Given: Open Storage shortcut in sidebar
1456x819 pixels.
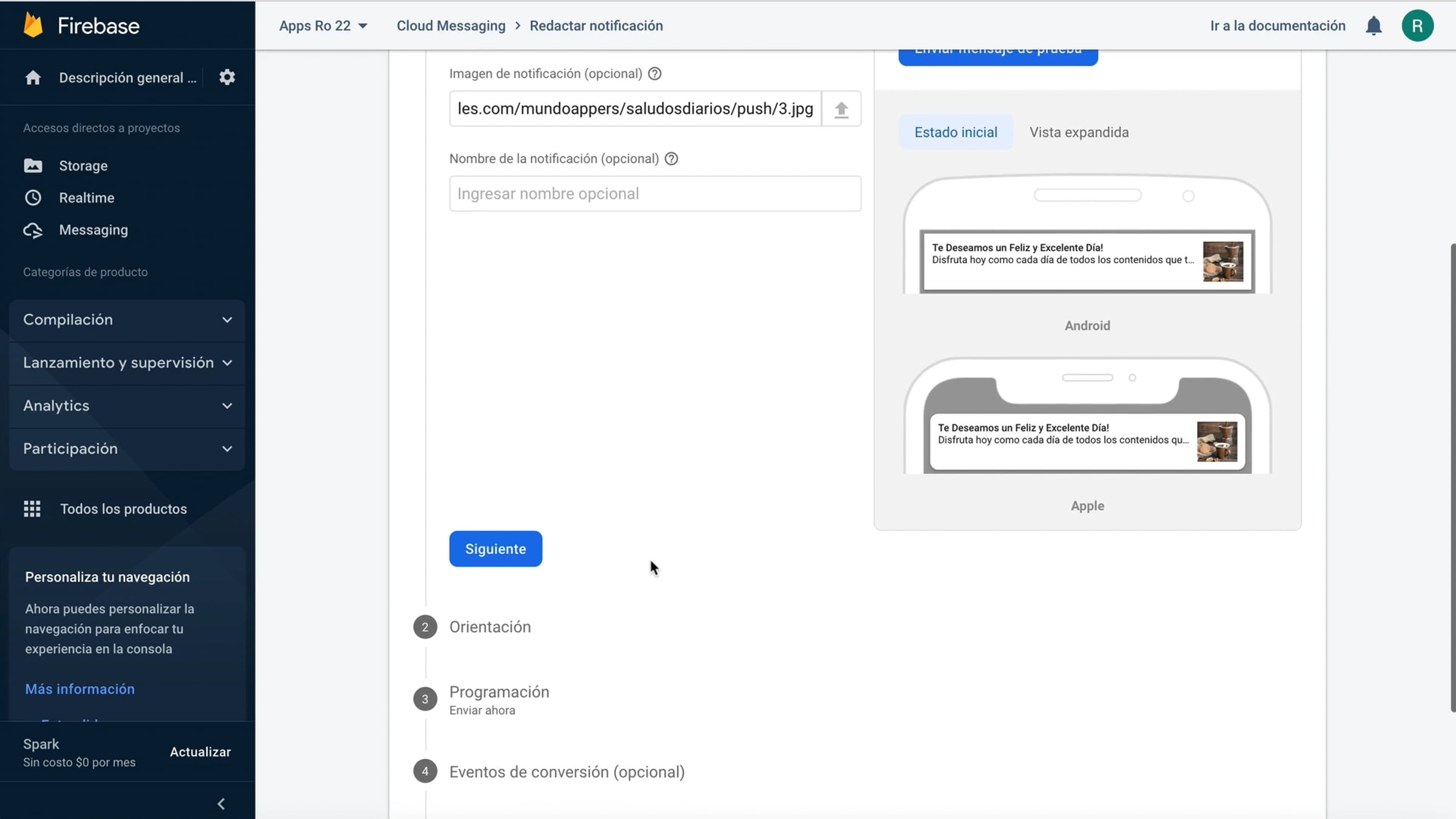Looking at the screenshot, I should click(83, 166).
